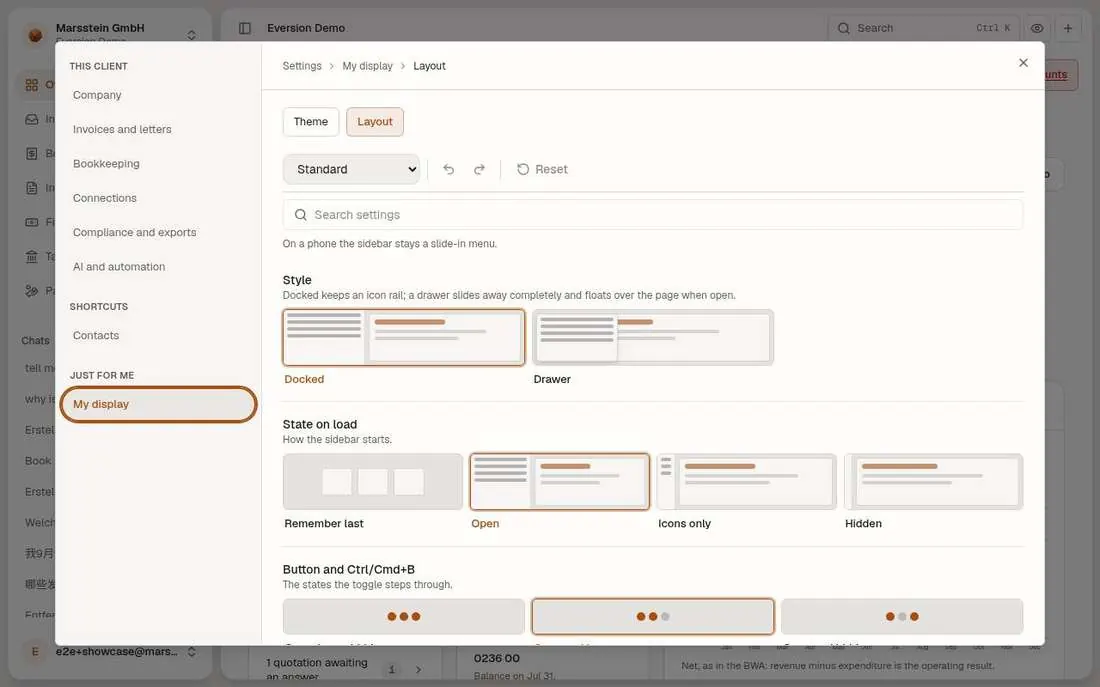Click the 'THIS CLIENT' section label
Screen dimensions: 1100x687
(x=98, y=66)
